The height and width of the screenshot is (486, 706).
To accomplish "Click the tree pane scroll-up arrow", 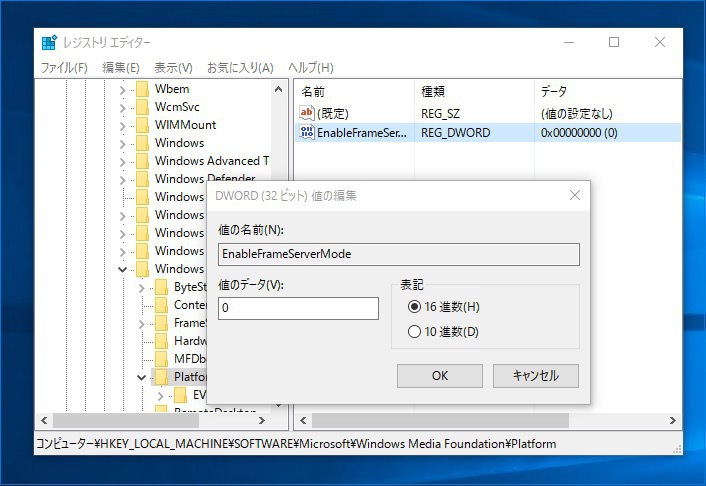I will click(278, 89).
